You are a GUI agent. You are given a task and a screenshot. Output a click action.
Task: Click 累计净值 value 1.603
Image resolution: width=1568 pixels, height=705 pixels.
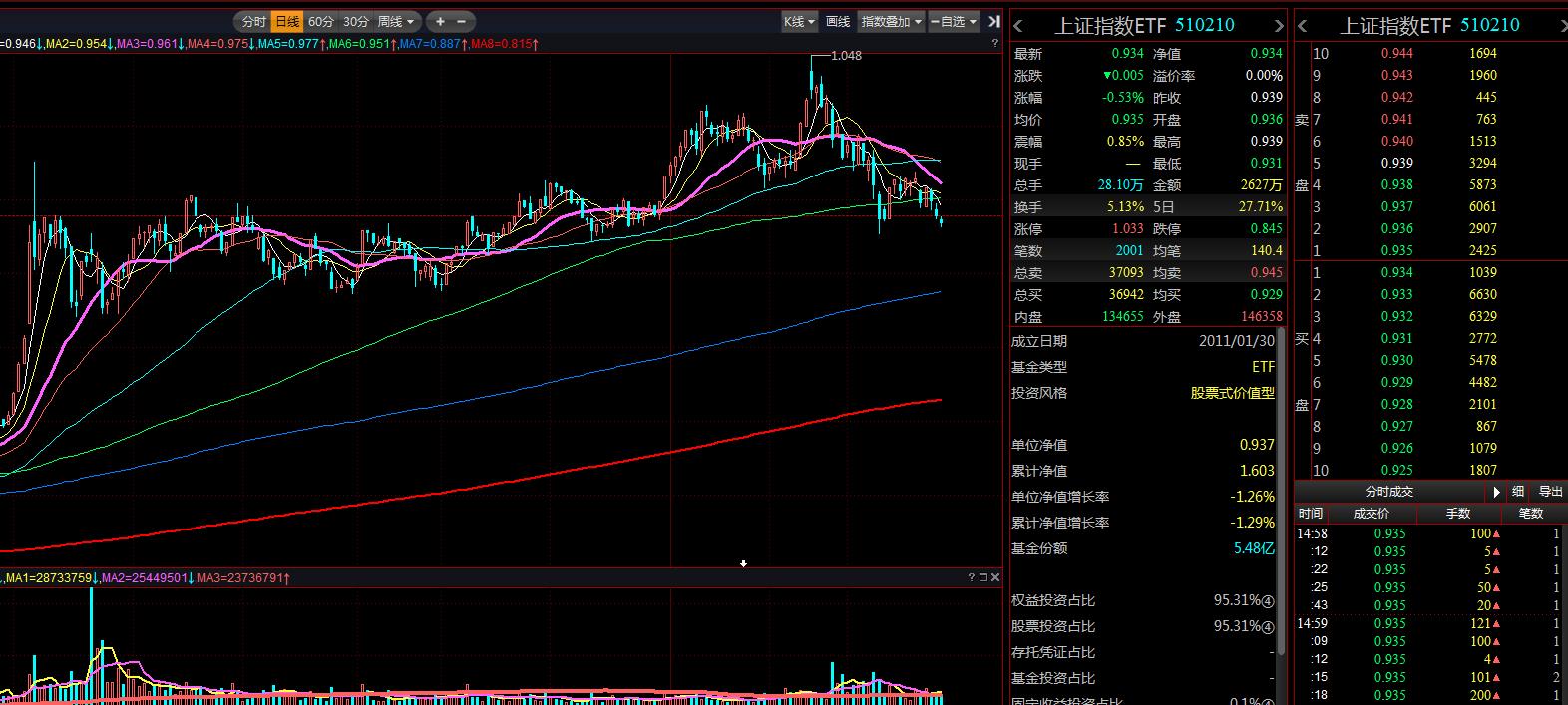(1257, 471)
